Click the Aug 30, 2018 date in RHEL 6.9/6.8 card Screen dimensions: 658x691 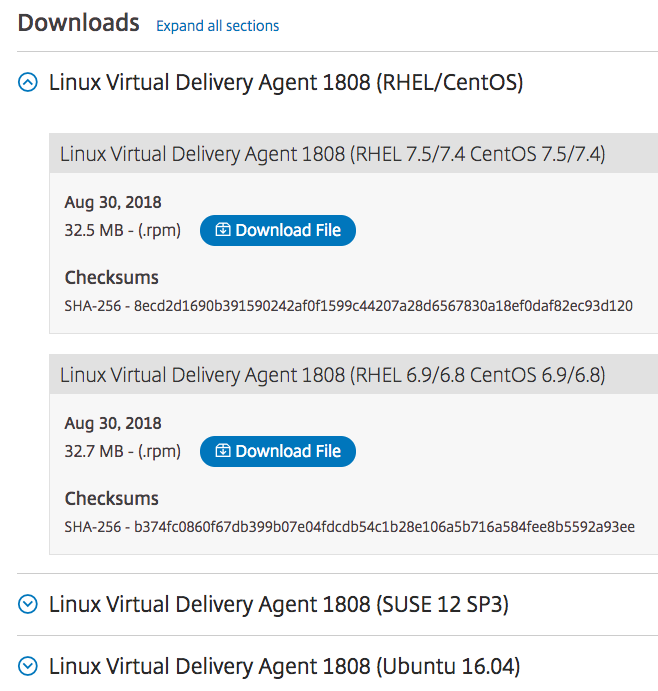point(113,423)
